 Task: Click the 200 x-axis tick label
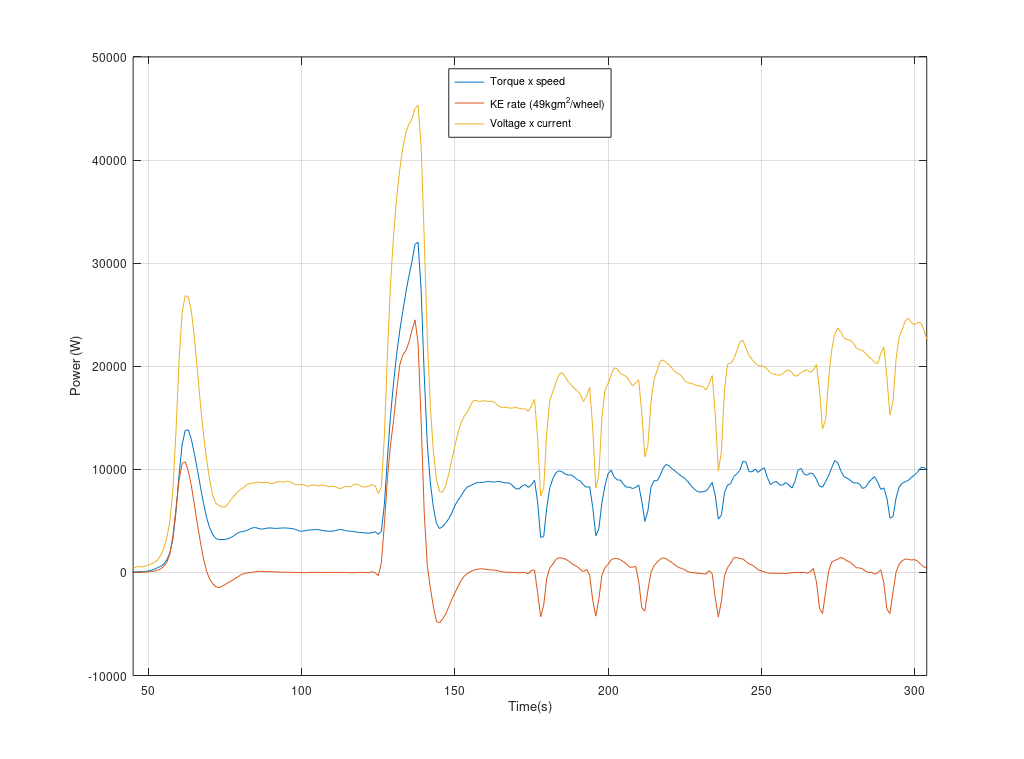(x=608, y=691)
